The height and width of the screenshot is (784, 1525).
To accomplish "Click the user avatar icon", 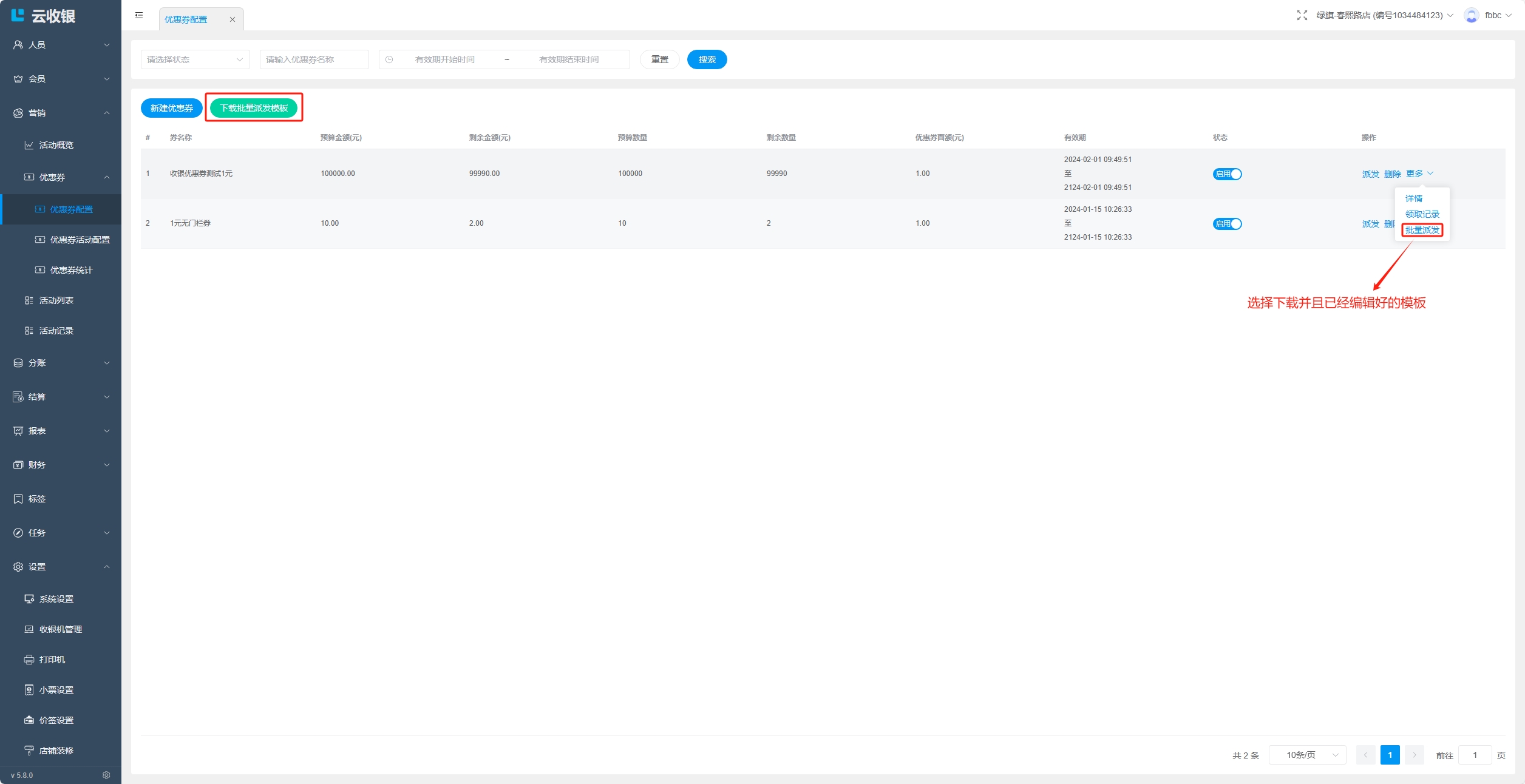I will pos(1471,15).
